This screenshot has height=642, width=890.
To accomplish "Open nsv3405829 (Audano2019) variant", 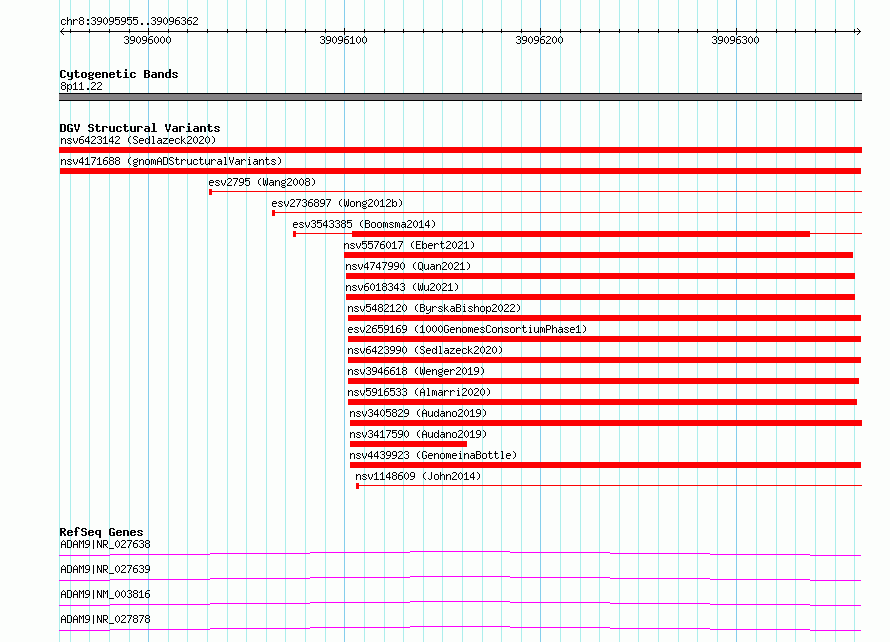I will point(418,413).
